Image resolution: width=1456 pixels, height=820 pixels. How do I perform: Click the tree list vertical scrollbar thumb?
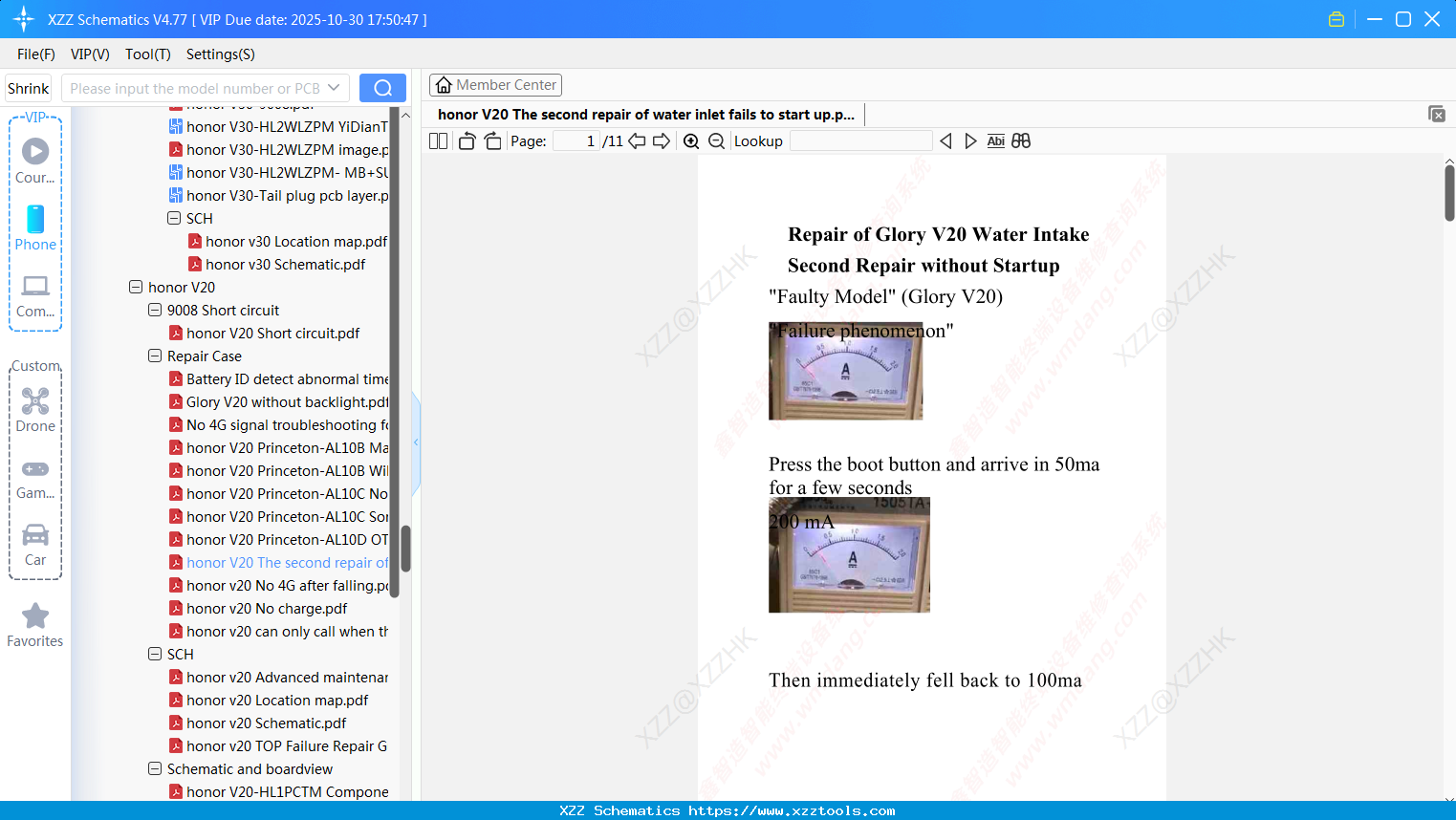(x=405, y=549)
